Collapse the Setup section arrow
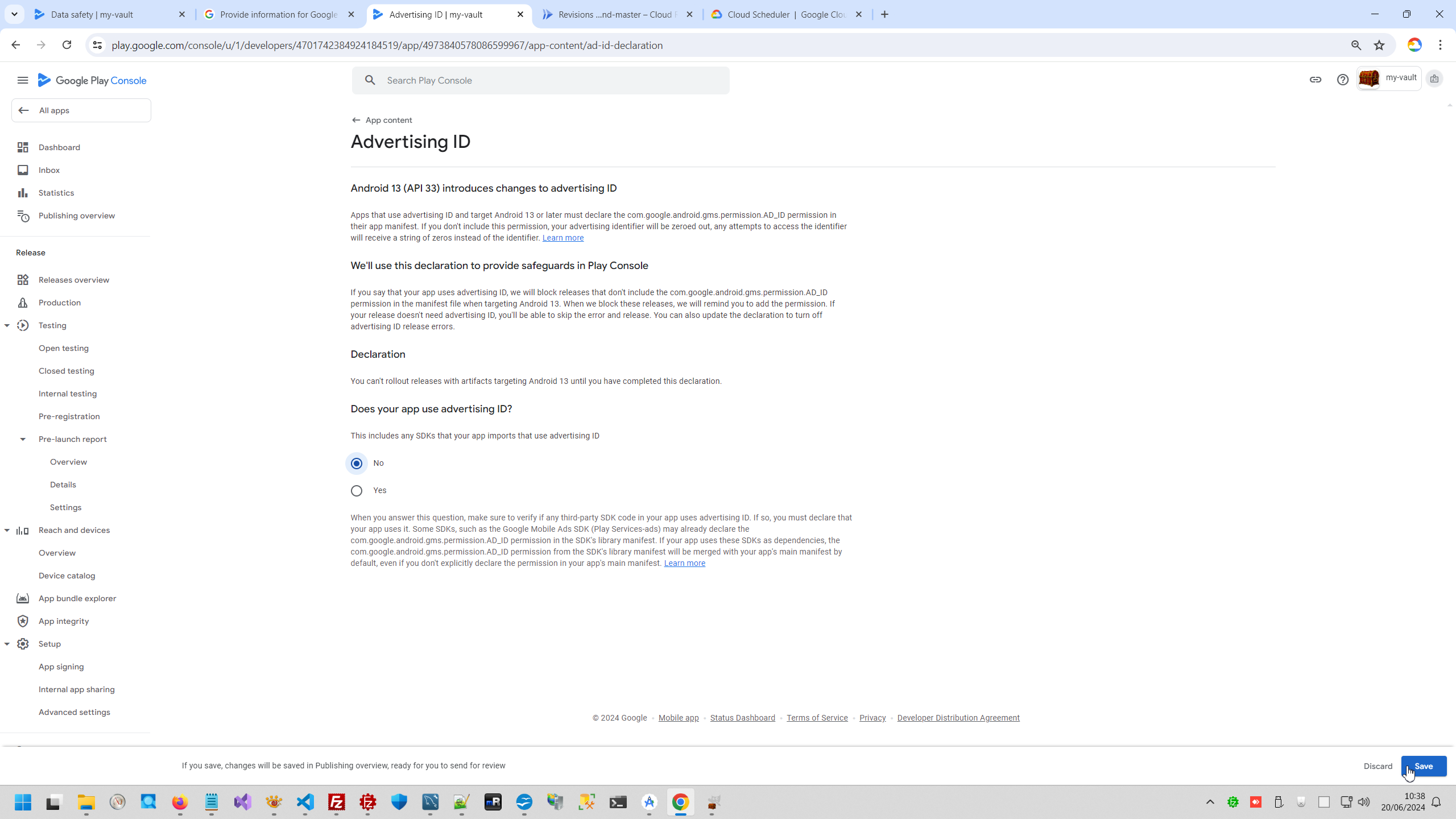Image resolution: width=1456 pixels, height=819 pixels. pyautogui.click(x=7, y=644)
